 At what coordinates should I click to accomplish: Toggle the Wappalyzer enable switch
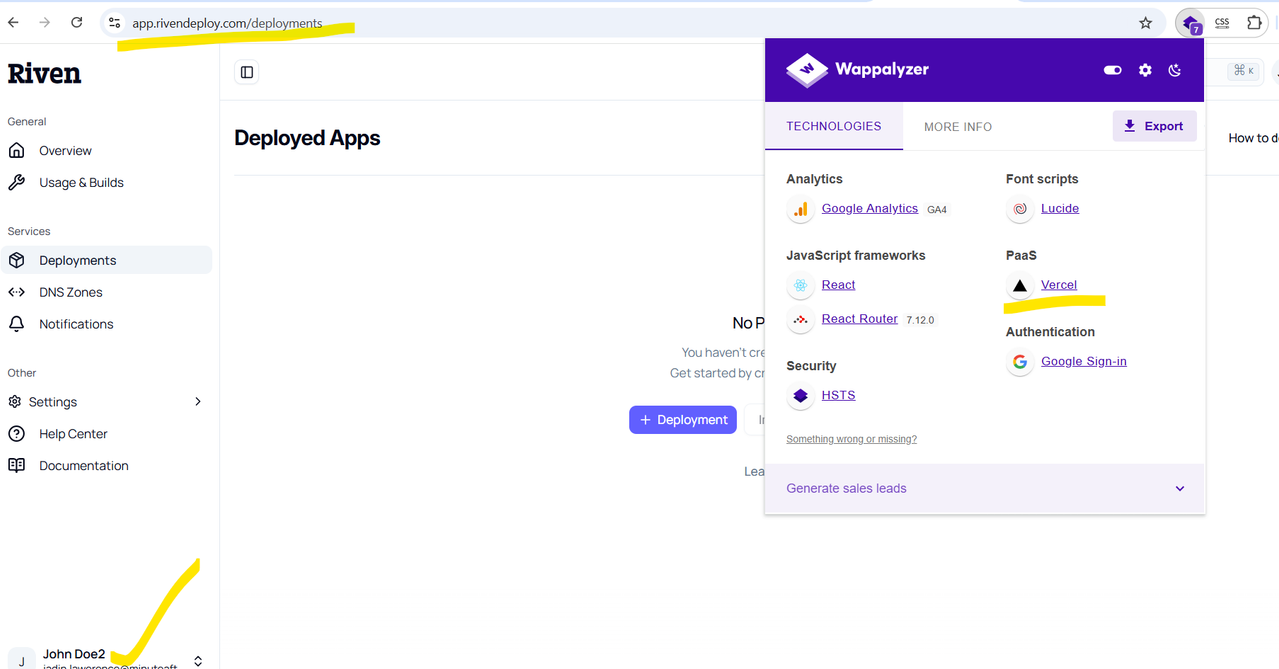click(1112, 70)
